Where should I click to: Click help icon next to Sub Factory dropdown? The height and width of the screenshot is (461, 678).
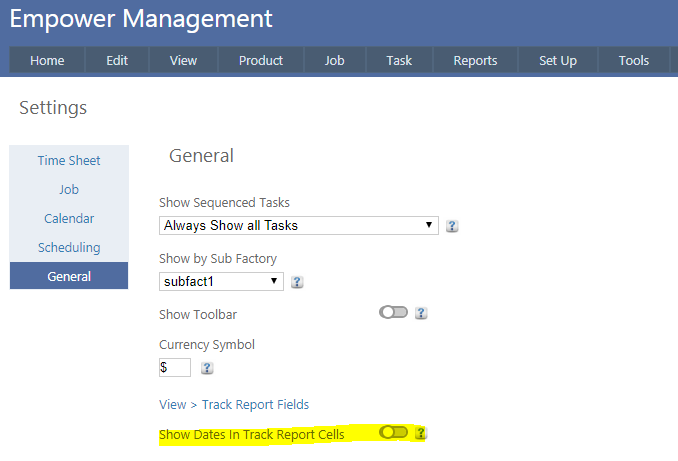click(x=297, y=282)
